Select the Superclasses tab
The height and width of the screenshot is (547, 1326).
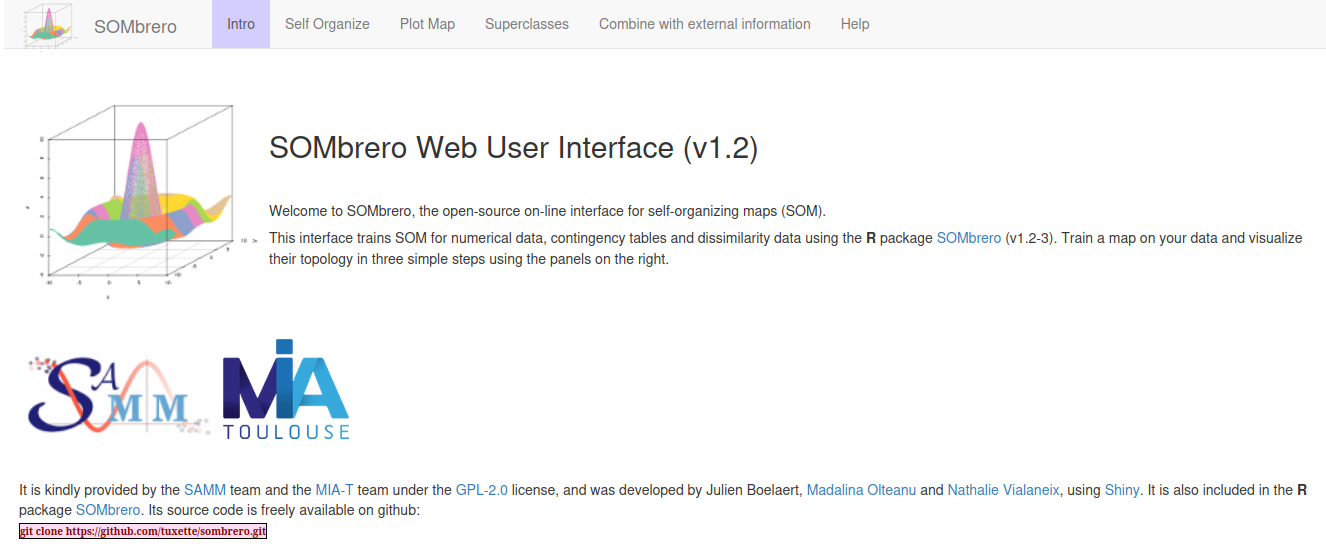(x=527, y=24)
